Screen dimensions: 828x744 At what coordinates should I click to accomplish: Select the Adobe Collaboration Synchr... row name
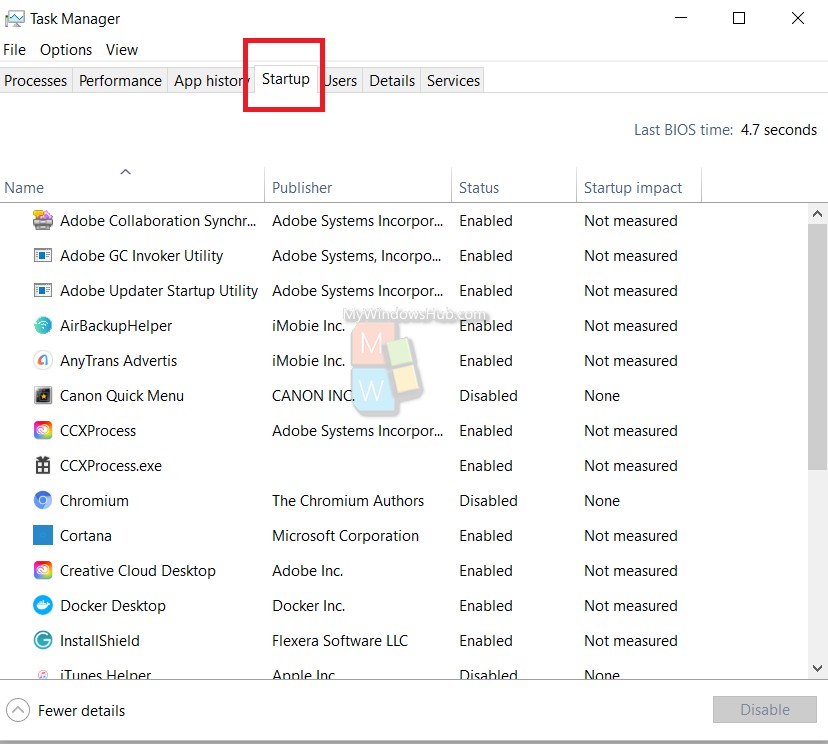coord(158,221)
